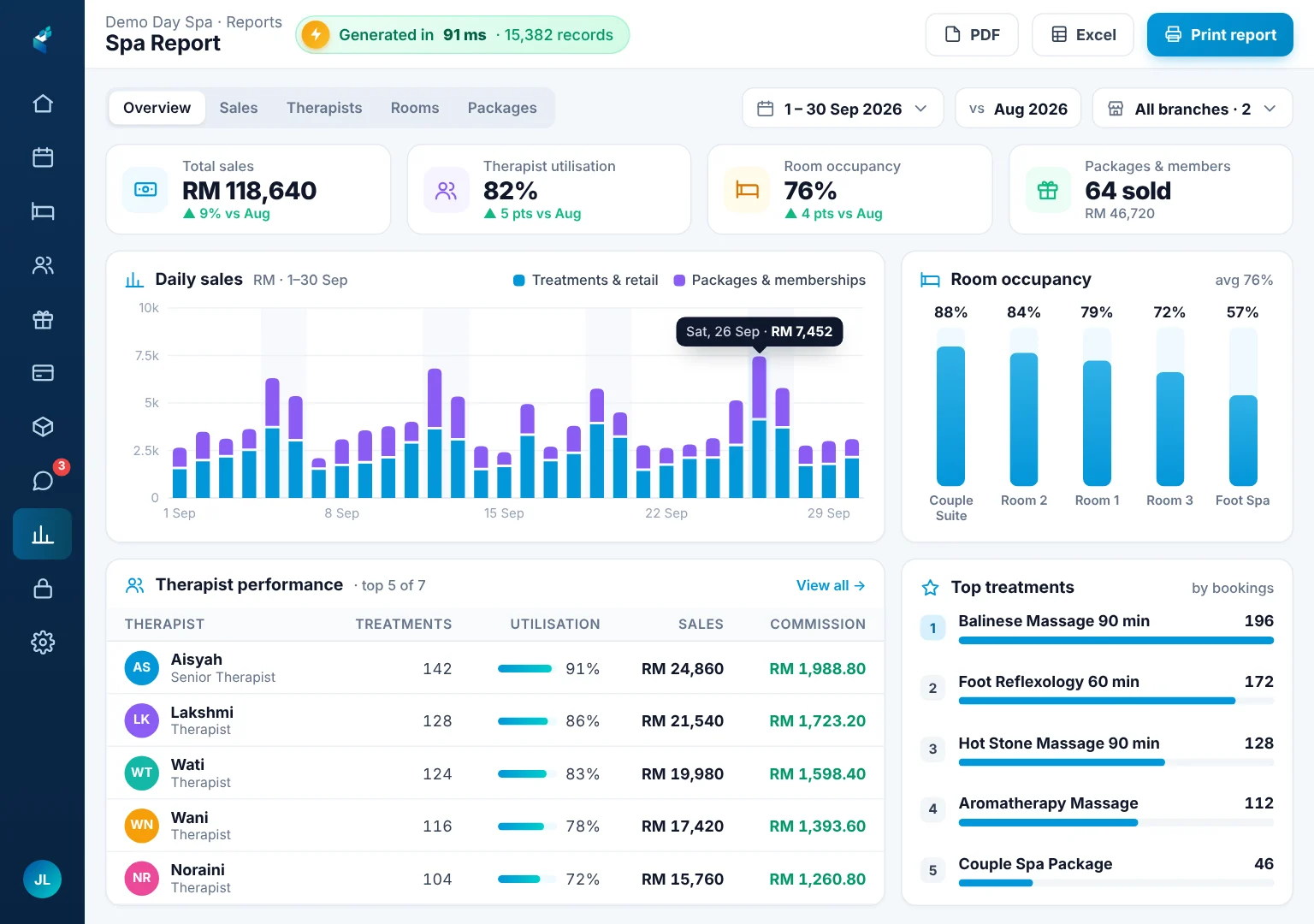Switch to the Therapists tab
Screen dimensions: 1314x924
point(324,108)
